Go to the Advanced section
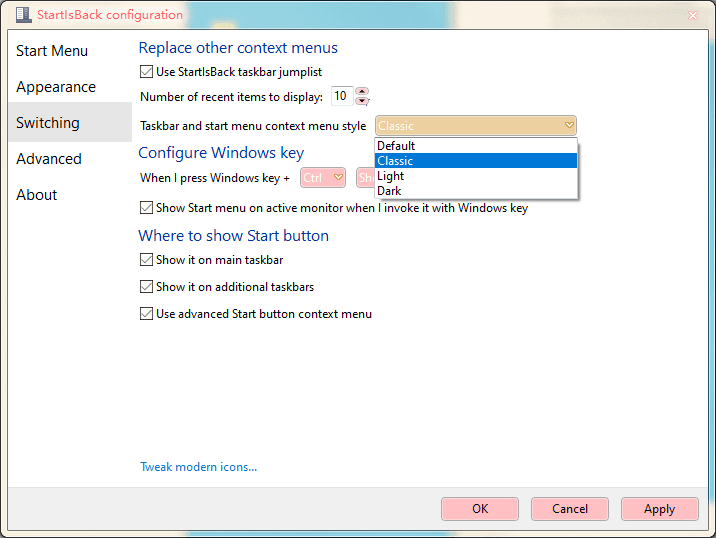Image resolution: width=716 pixels, height=538 pixels. [49, 158]
